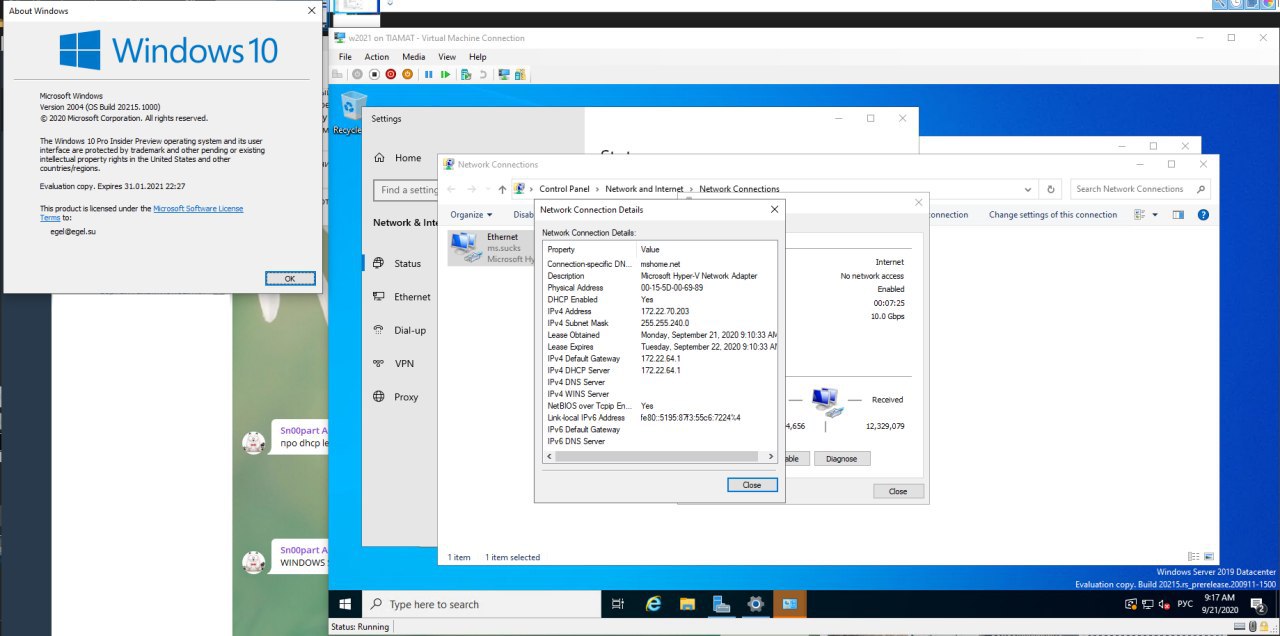Open the VM notification center icon
Screen dimensions: 1280x636
pos(1259,604)
